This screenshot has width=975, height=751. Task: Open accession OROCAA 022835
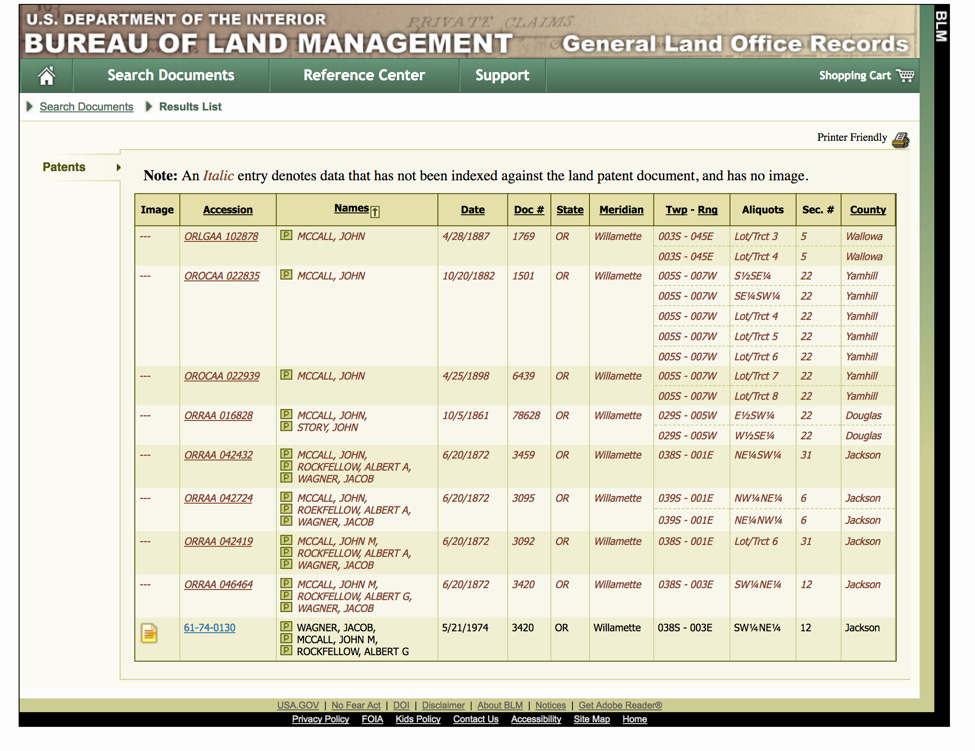coord(222,276)
